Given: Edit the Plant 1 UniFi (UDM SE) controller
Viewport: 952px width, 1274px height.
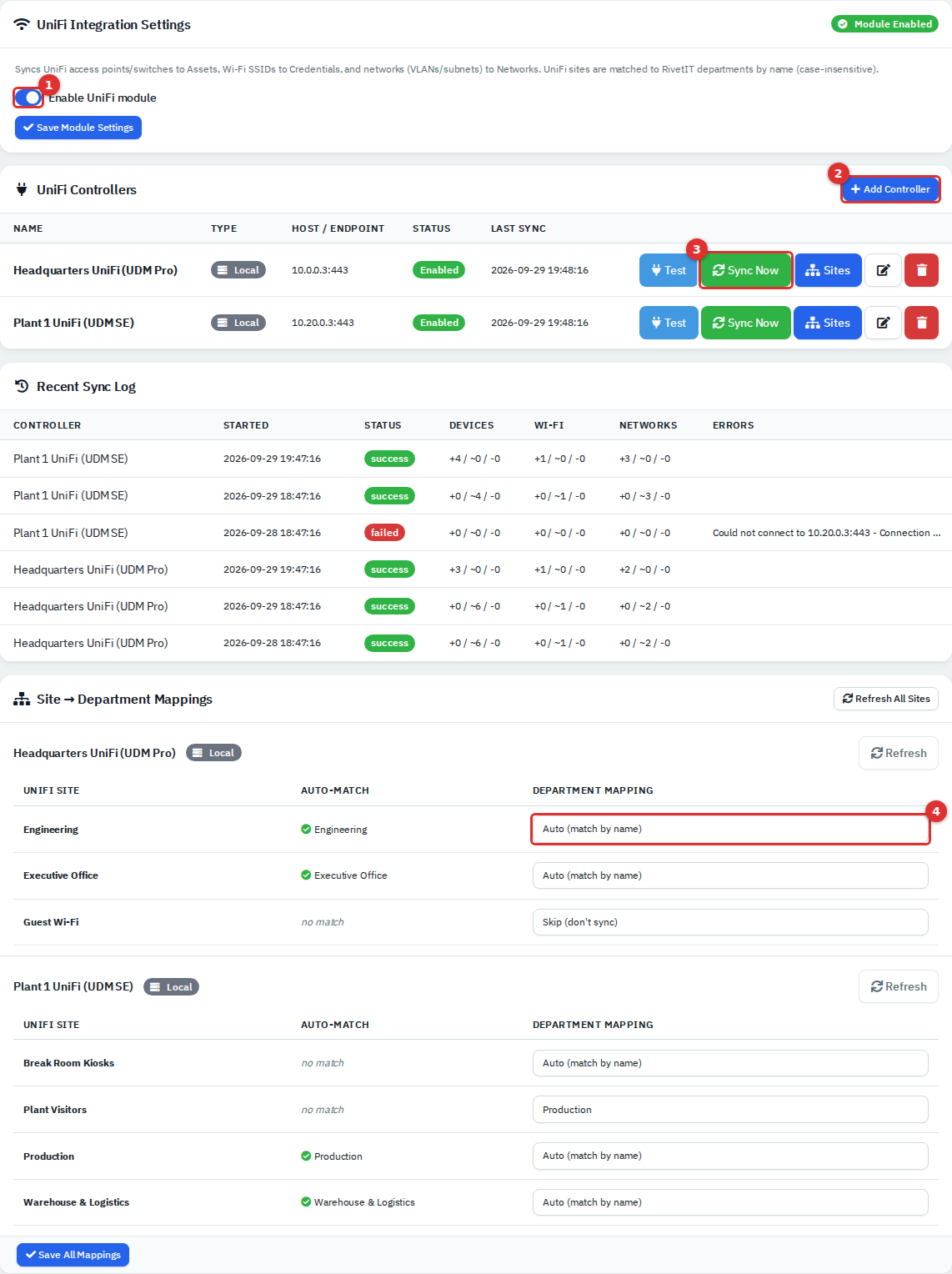Looking at the screenshot, I should click(x=883, y=323).
